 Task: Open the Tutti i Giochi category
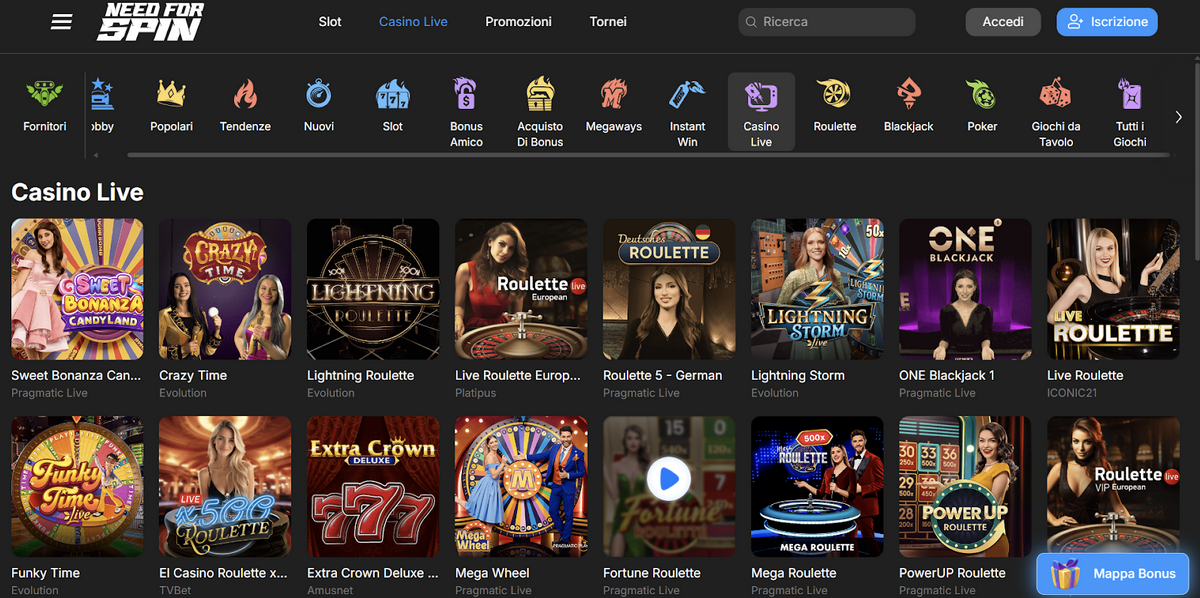click(1130, 112)
